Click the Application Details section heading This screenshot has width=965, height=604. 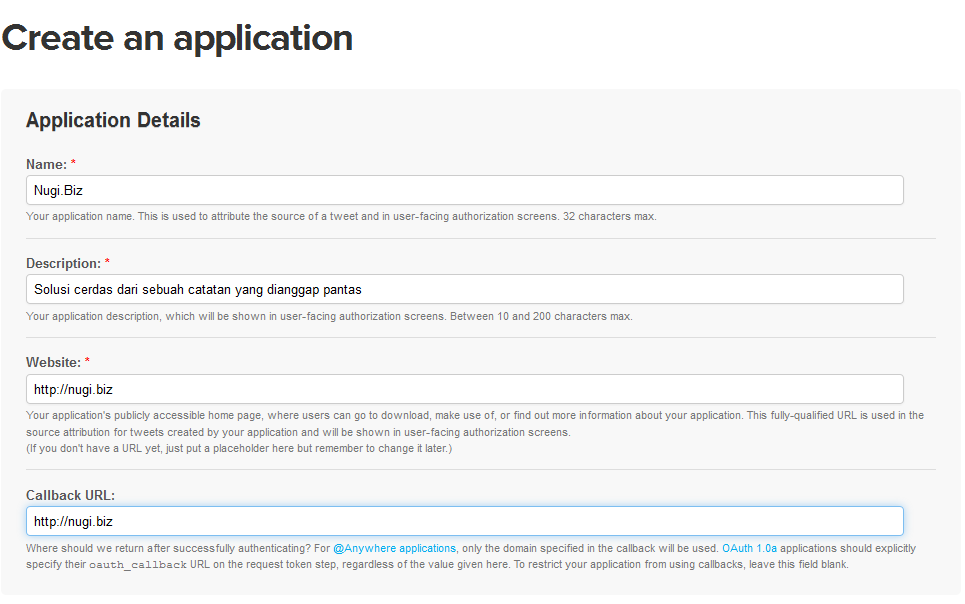[113, 120]
